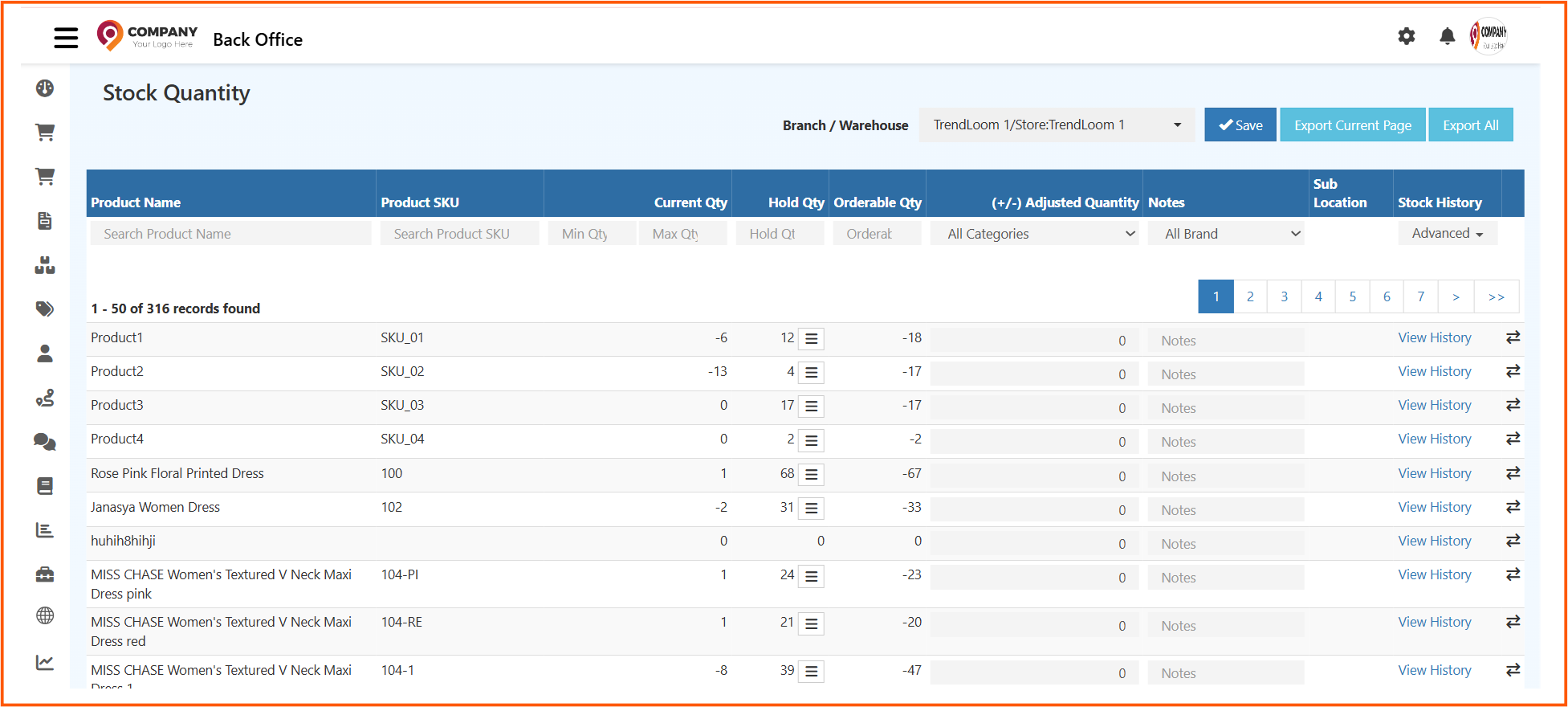Viewport: 1568px width, 707px height.
Task: Open the line graph sidebar icon
Action: coord(45,663)
